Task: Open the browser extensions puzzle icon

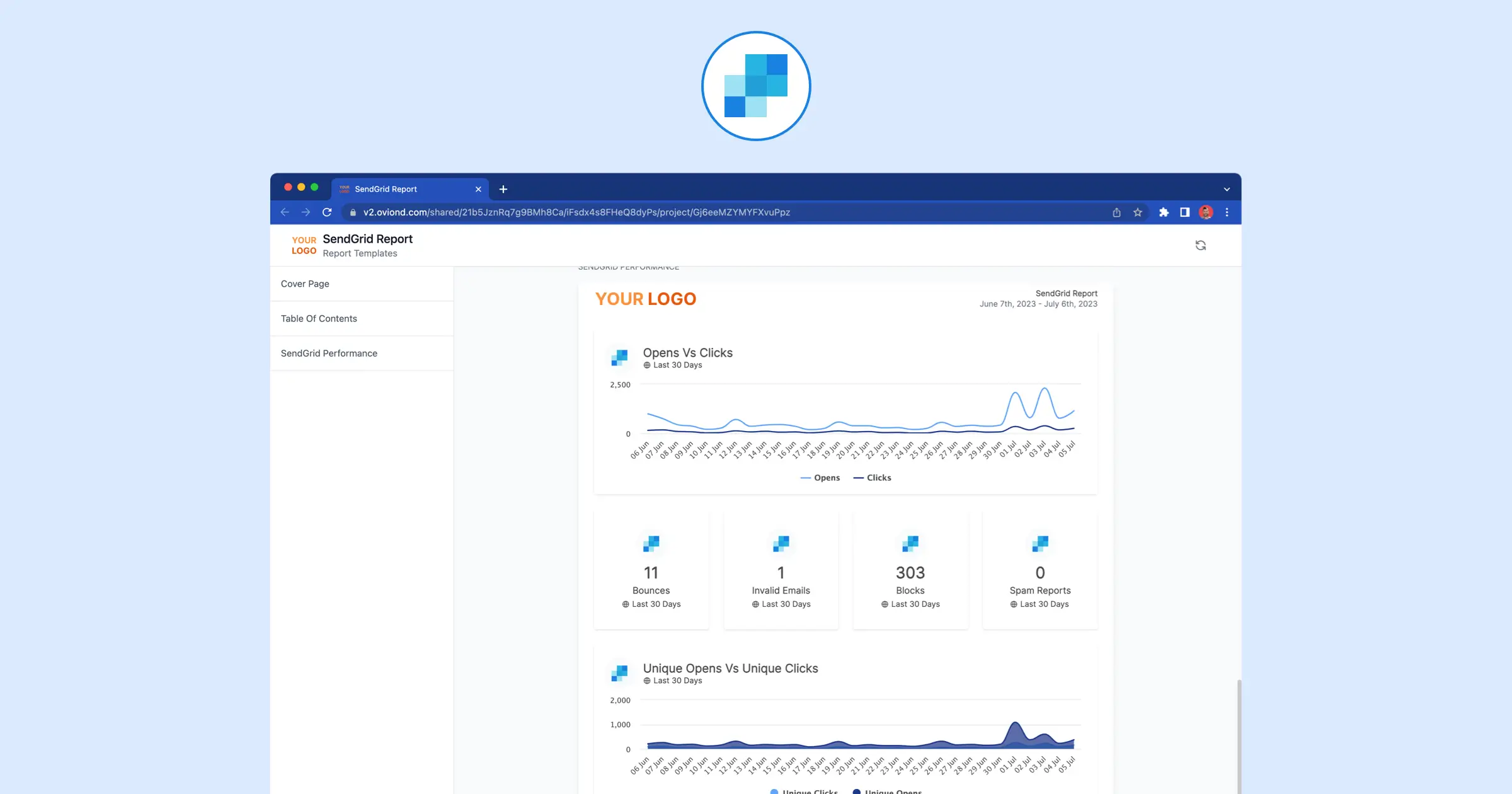Action: tap(1164, 212)
